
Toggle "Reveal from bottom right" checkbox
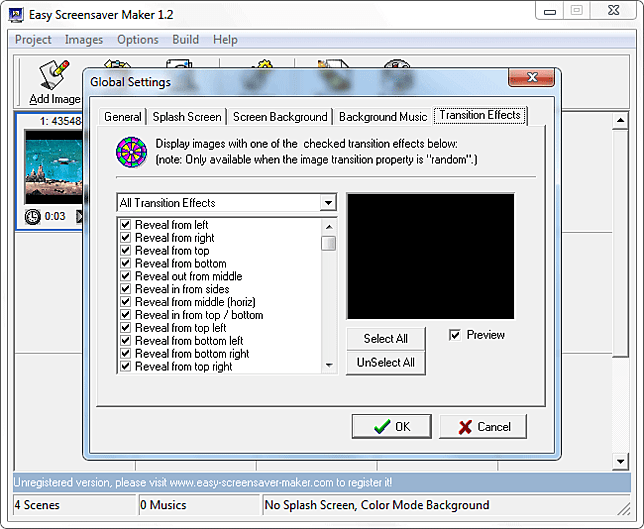(x=125, y=353)
